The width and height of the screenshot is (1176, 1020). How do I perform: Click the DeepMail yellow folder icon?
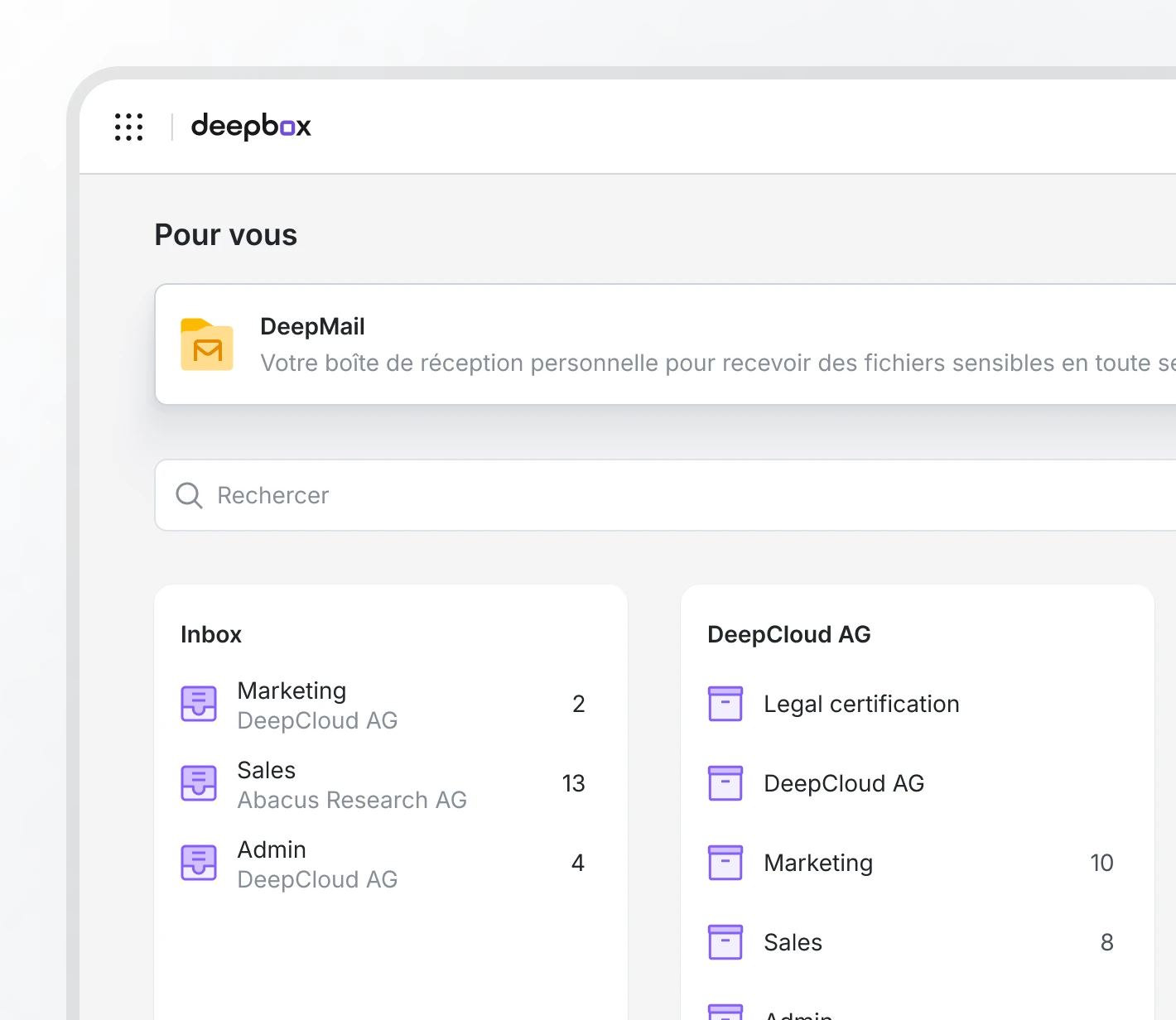click(x=207, y=344)
